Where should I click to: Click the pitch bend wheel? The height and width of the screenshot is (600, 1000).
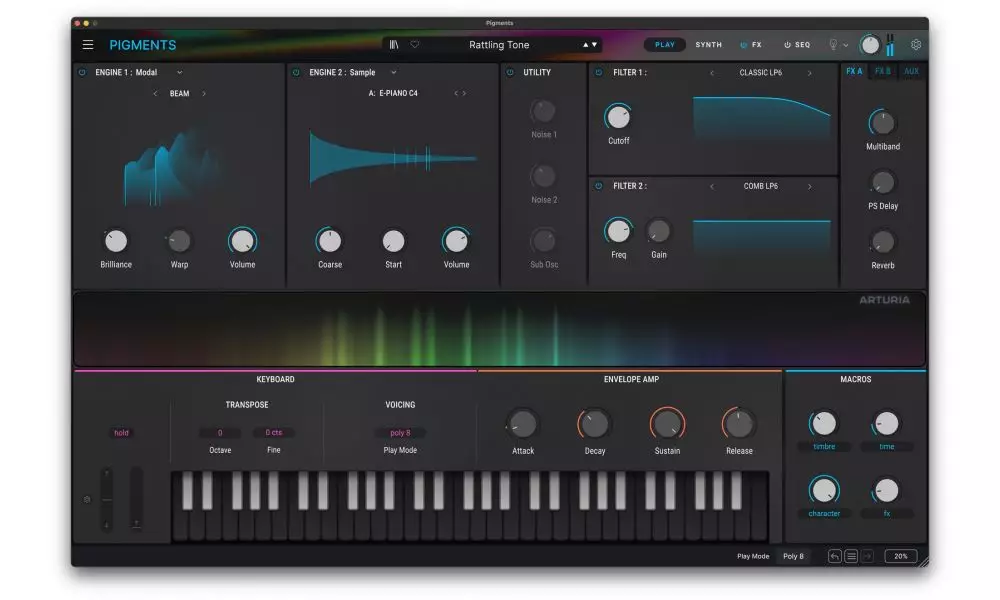(x=107, y=499)
